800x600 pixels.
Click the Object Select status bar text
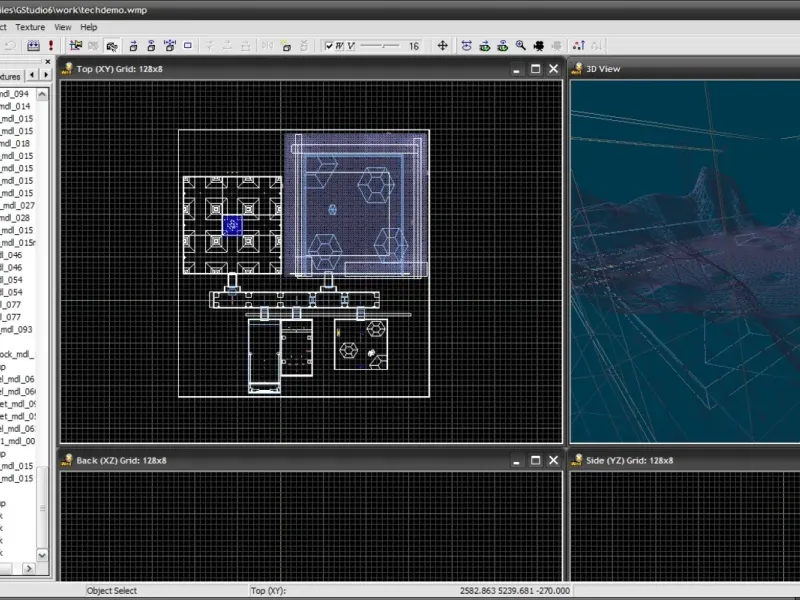click(x=112, y=590)
